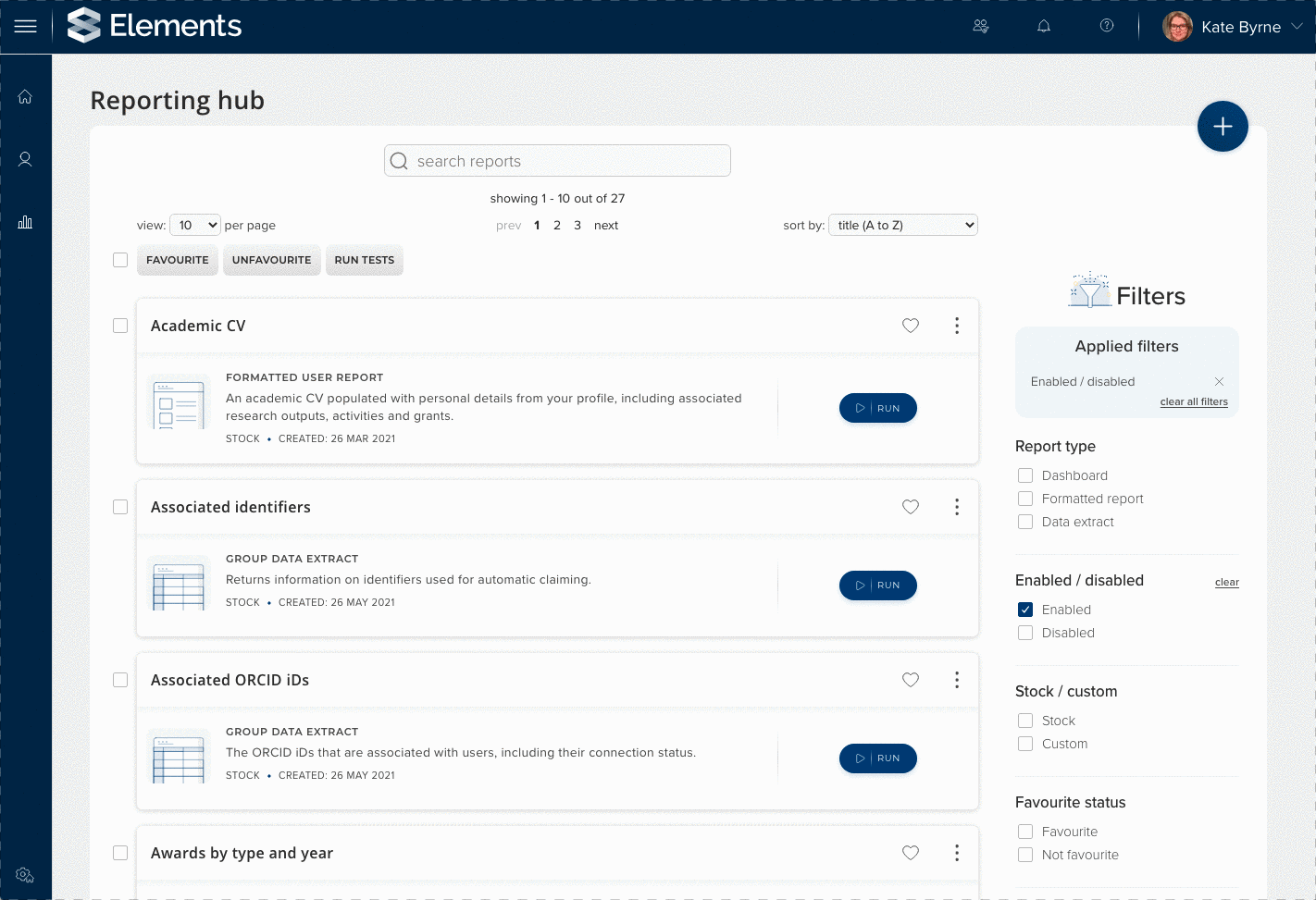1316x900 pixels.
Task: Run the Academic CV report
Action: [877, 408]
